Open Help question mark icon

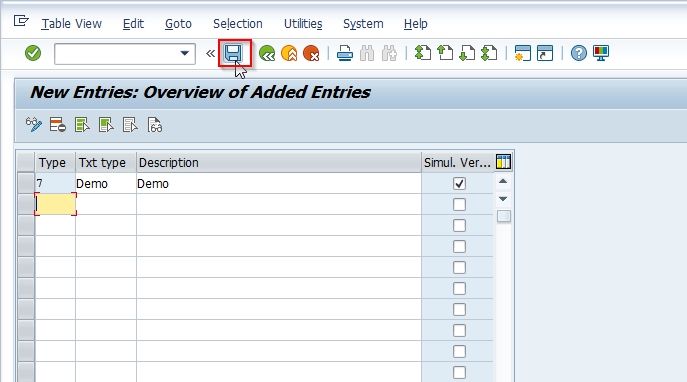click(x=579, y=53)
